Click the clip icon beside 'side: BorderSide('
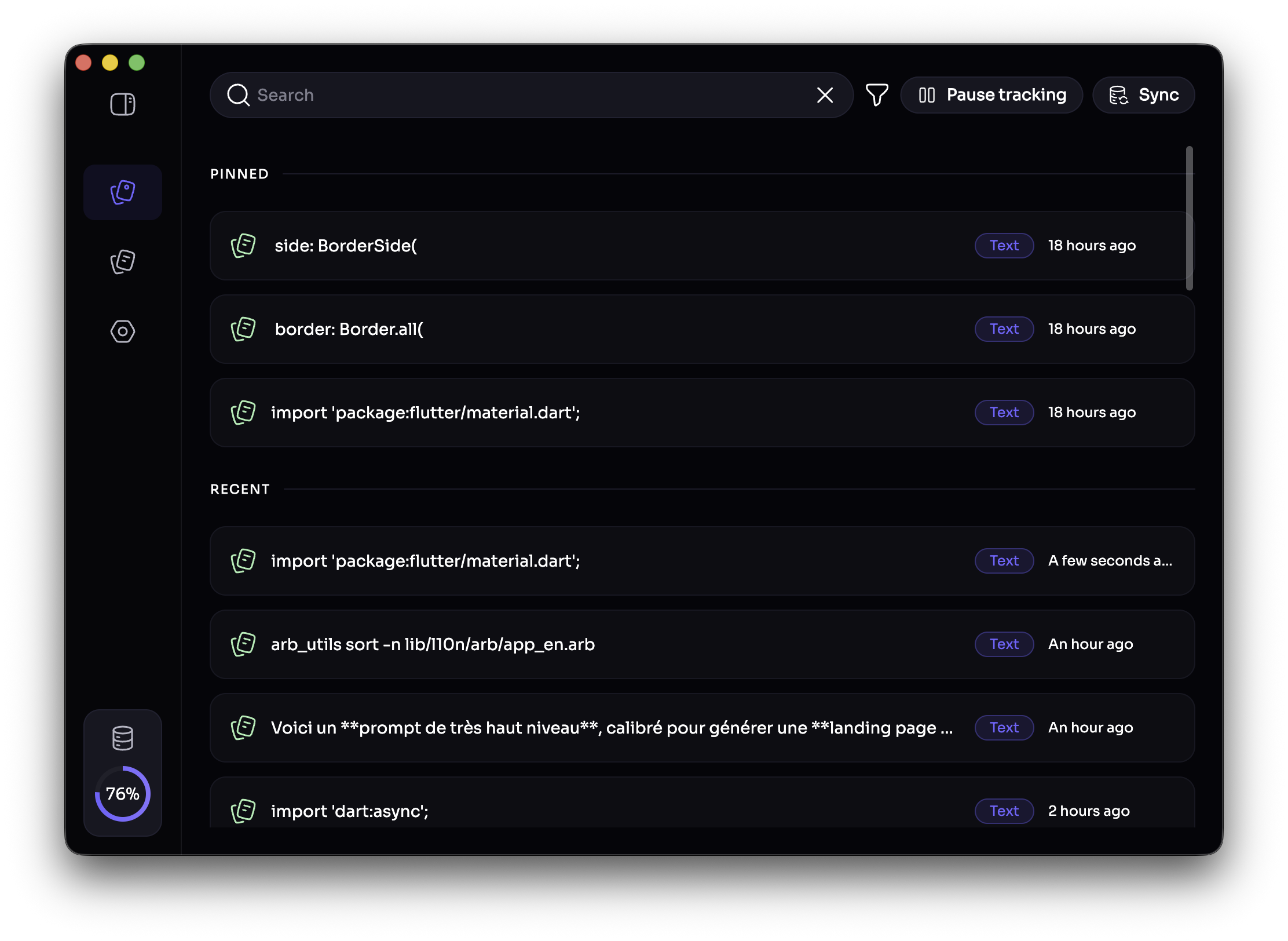The height and width of the screenshot is (941, 1288). 243,245
